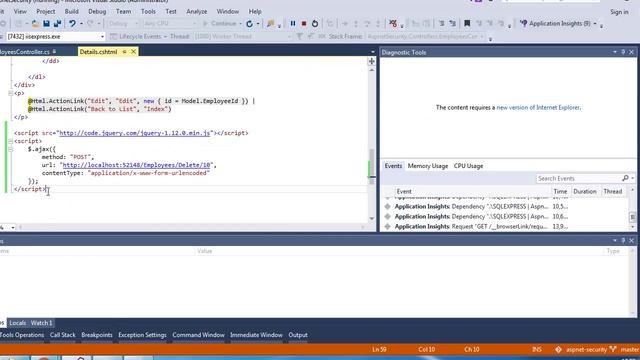Click the Save icon in toolbar
The image size is (640, 360).
pos(47,24)
